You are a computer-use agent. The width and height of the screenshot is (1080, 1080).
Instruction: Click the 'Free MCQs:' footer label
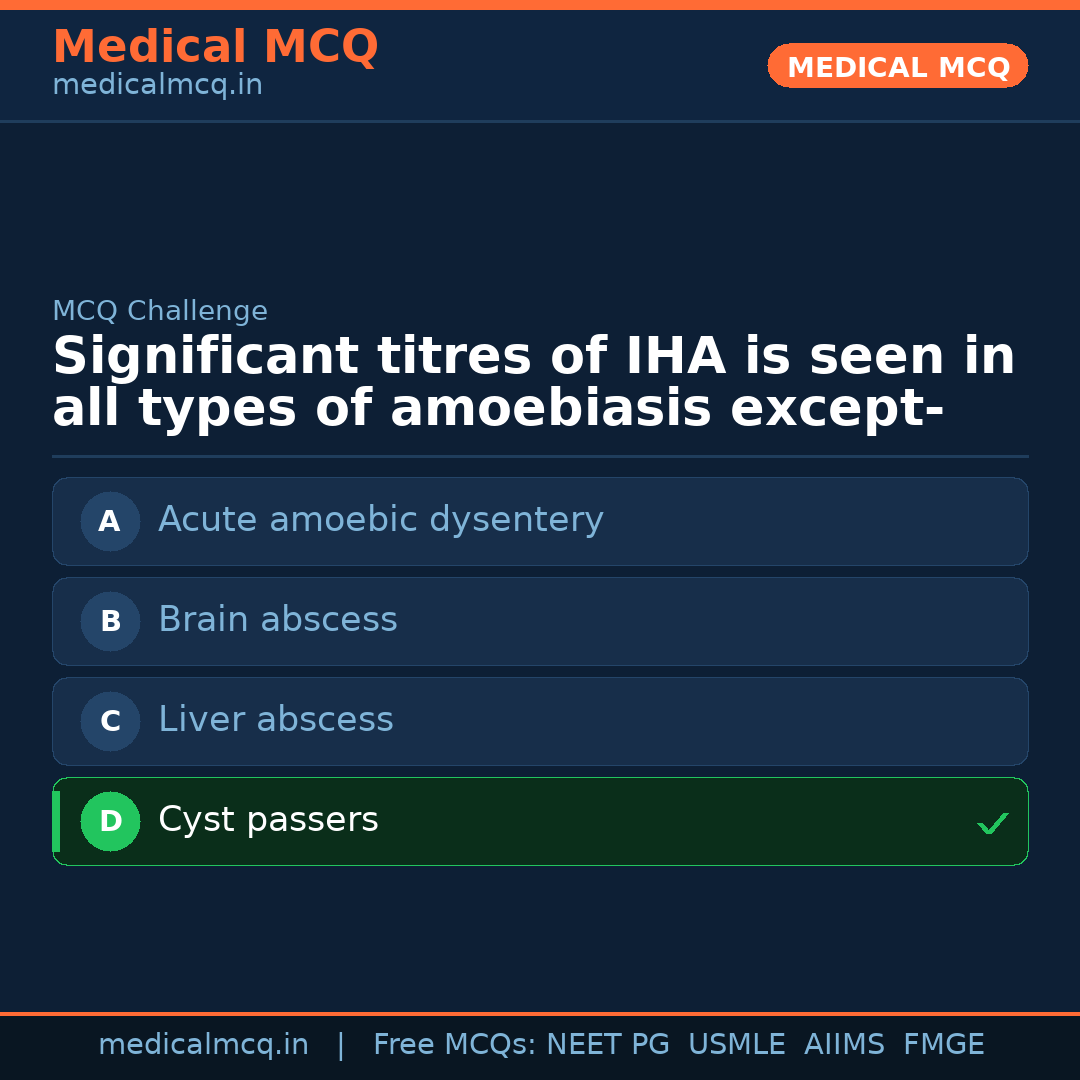tap(454, 1045)
